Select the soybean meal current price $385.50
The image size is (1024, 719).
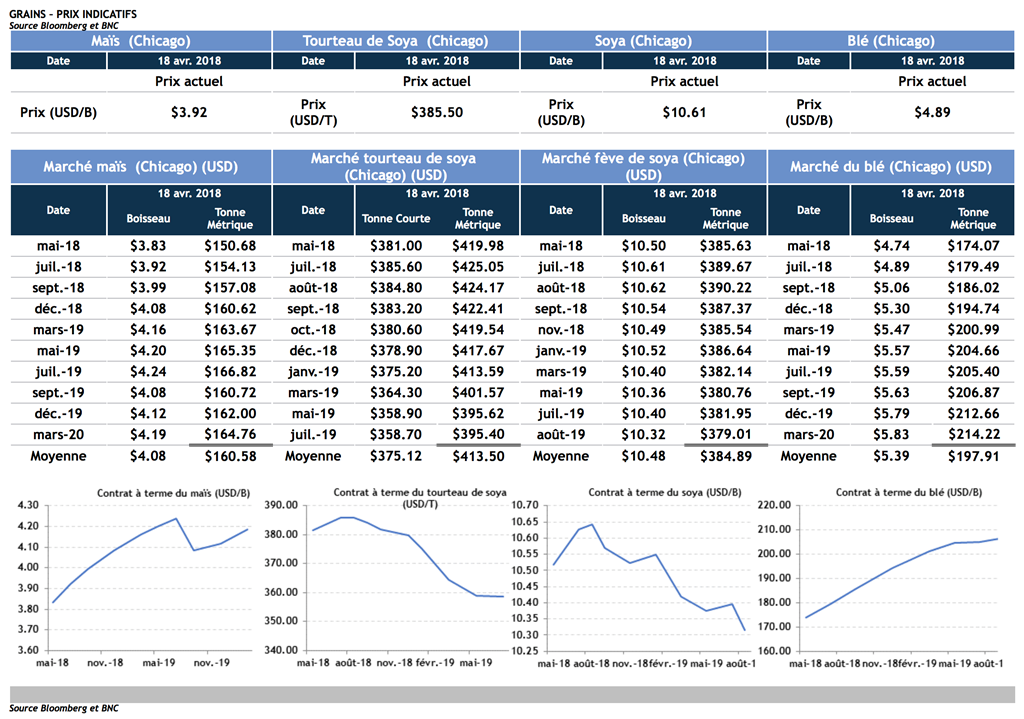pos(437,113)
